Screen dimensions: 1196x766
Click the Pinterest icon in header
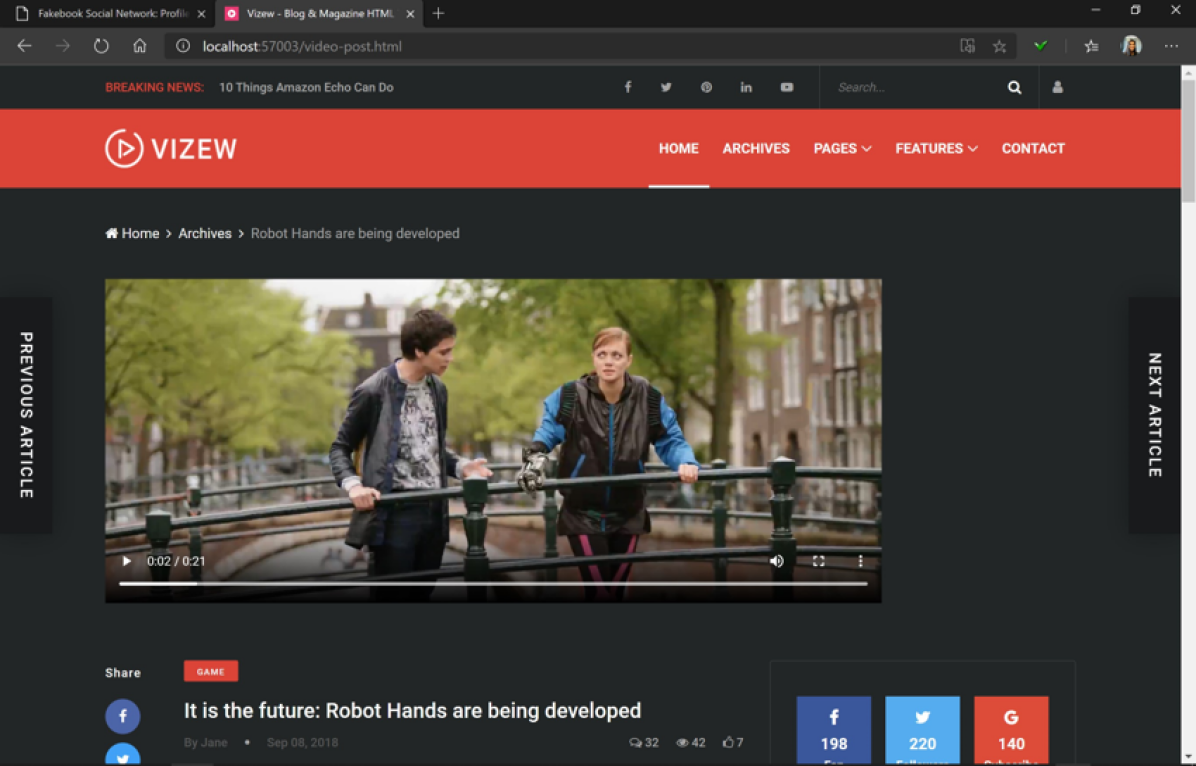point(706,87)
